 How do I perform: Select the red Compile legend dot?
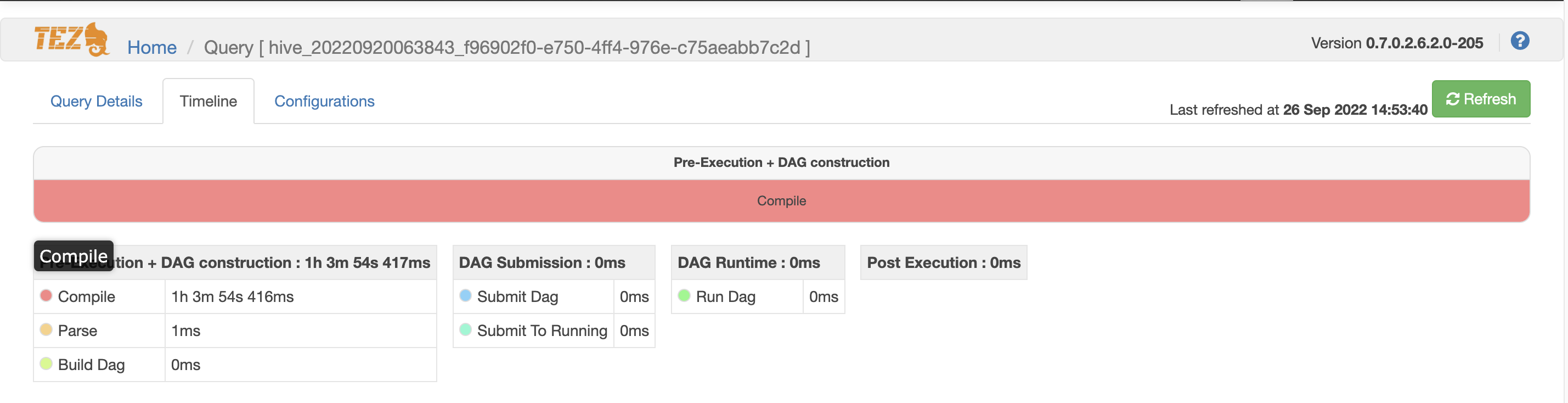(x=45, y=296)
